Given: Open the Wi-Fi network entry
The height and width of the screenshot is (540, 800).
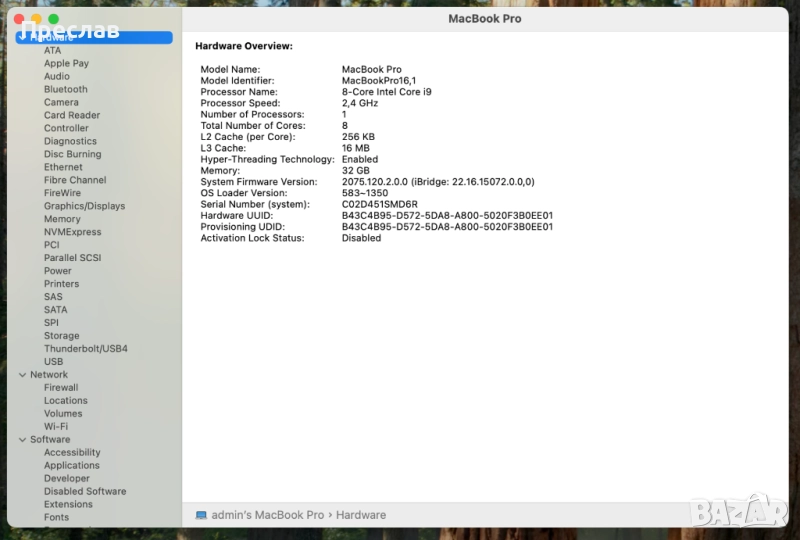Looking at the screenshot, I should [56, 427].
